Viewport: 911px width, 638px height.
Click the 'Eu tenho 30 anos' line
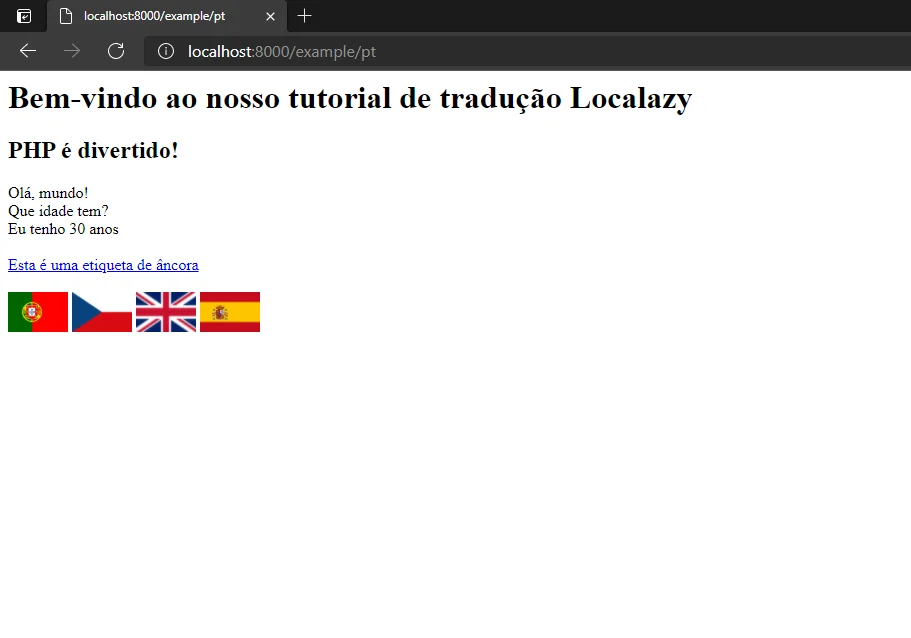tap(63, 229)
